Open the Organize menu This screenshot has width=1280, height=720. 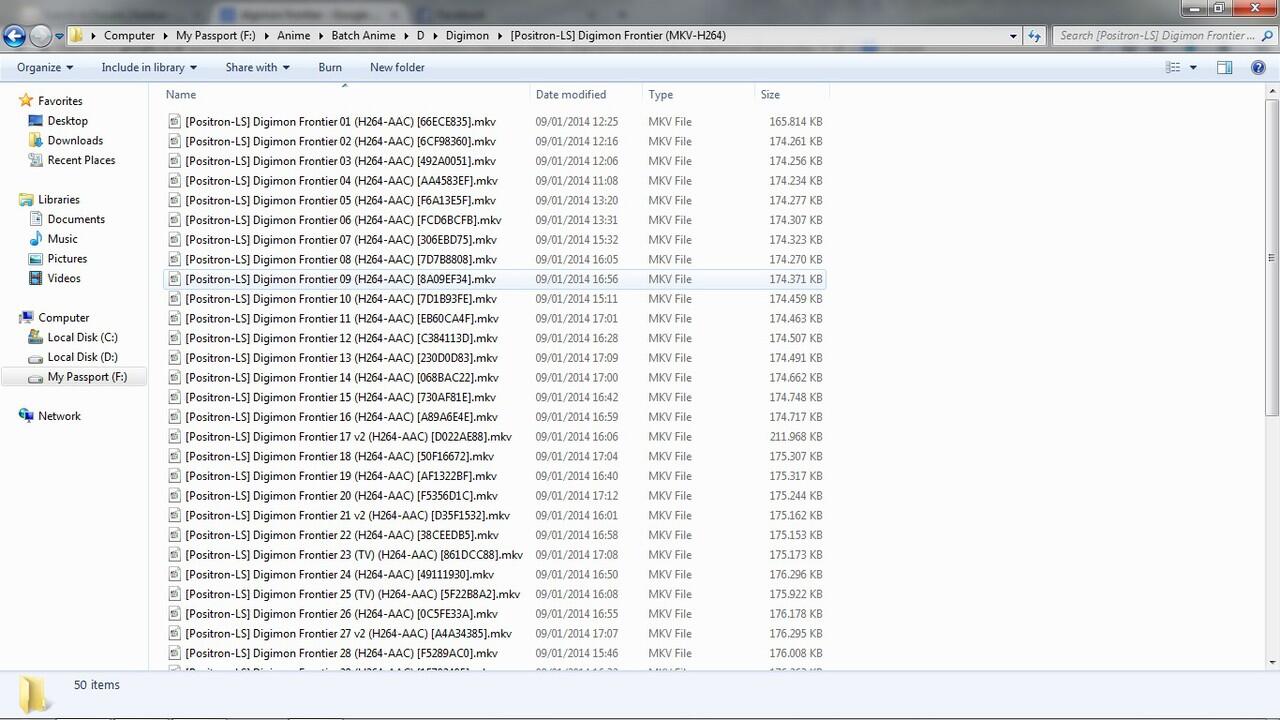pos(45,67)
